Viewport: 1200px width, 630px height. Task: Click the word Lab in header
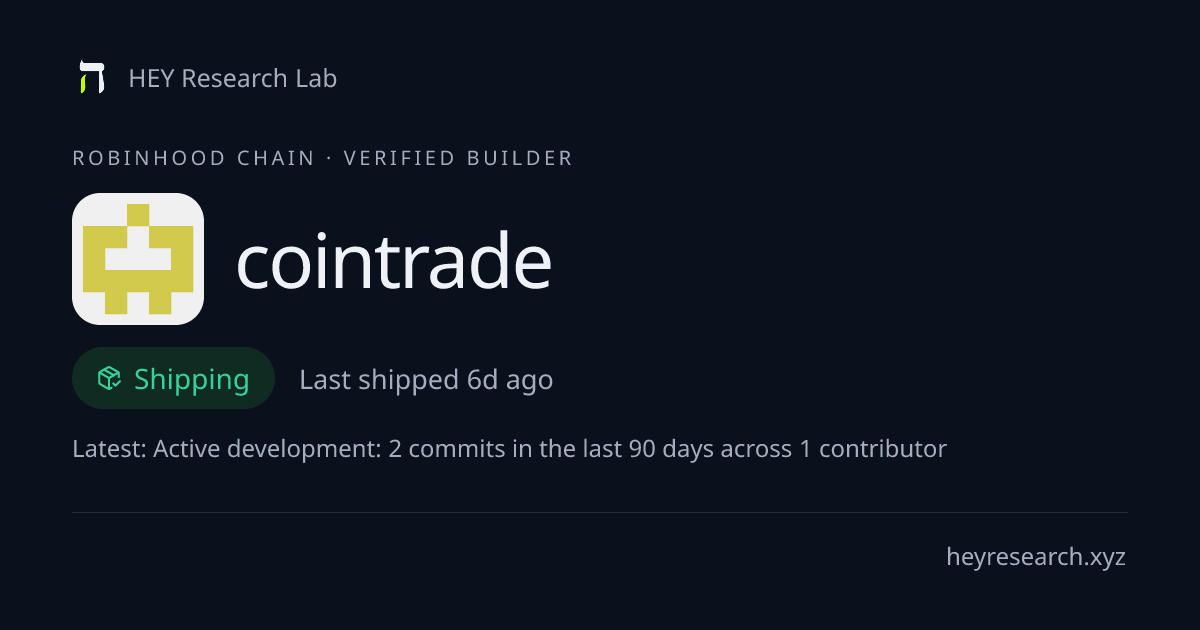click(x=316, y=78)
